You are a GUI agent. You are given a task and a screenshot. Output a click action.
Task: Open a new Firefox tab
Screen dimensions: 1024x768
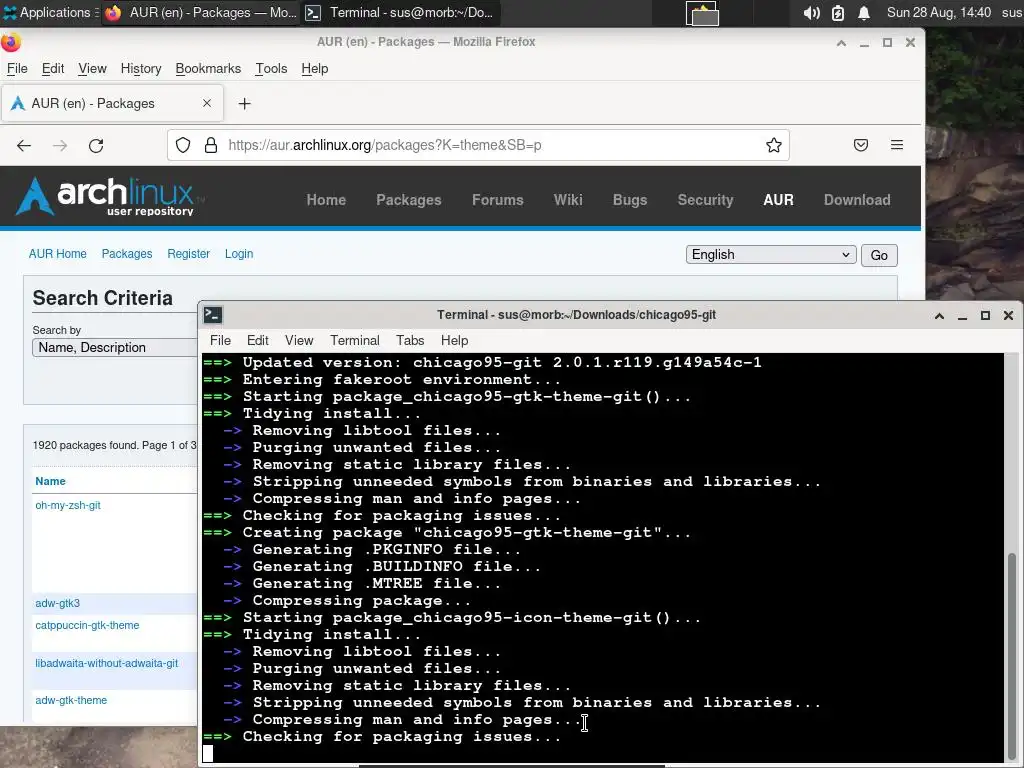(244, 103)
